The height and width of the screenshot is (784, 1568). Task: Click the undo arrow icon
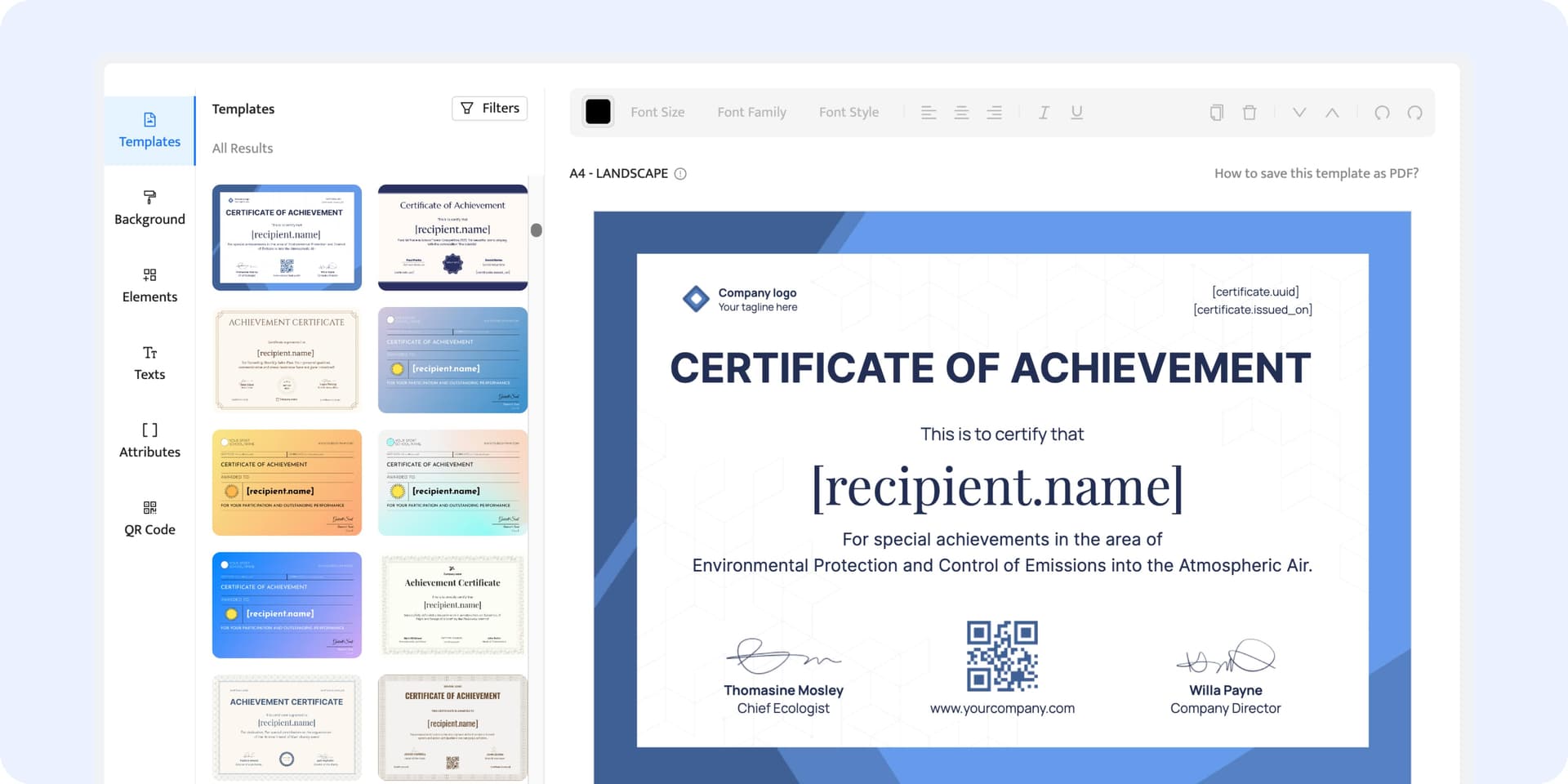[x=1382, y=113]
